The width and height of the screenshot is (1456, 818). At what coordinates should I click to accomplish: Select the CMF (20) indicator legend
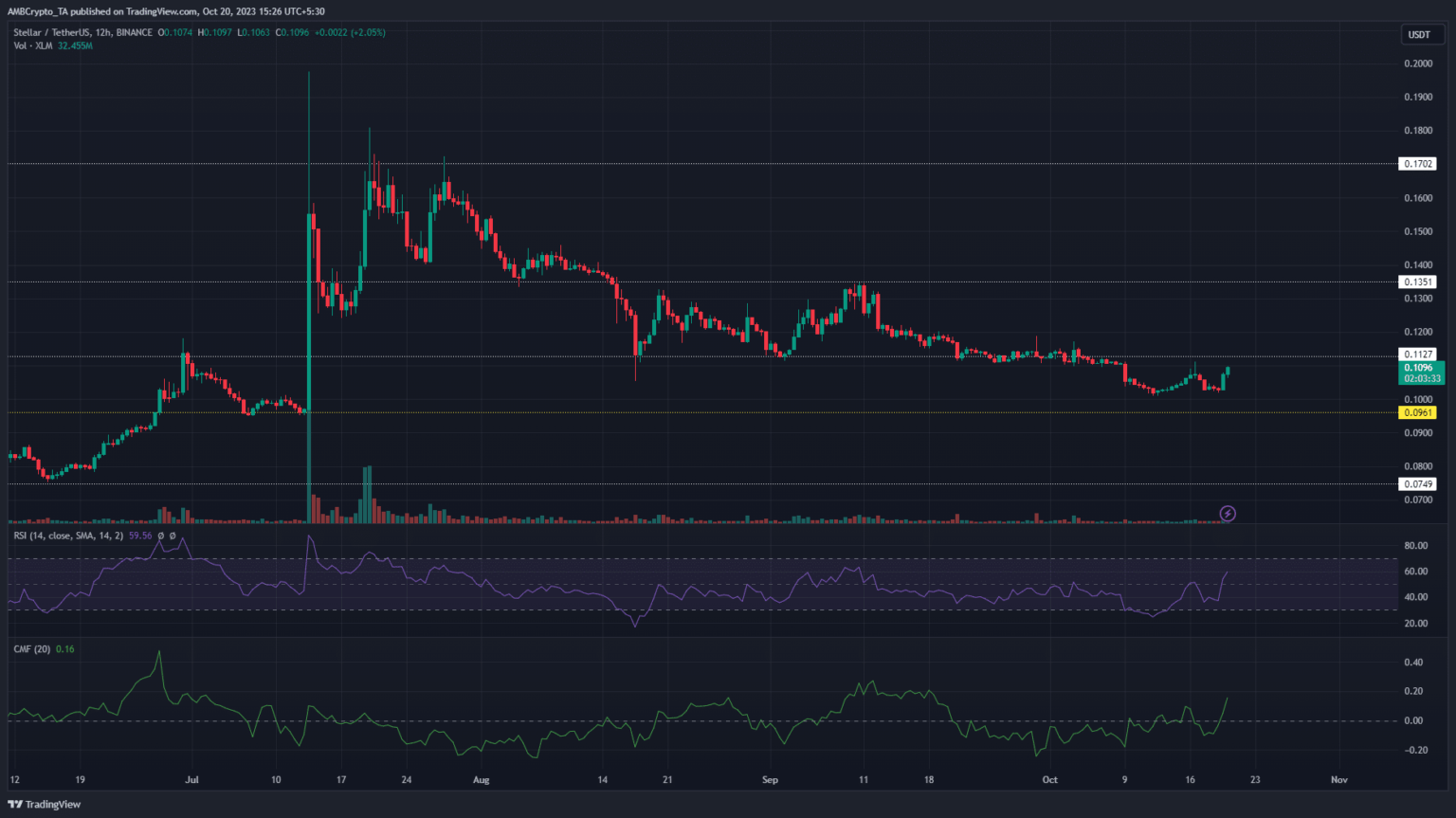point(32,649)
